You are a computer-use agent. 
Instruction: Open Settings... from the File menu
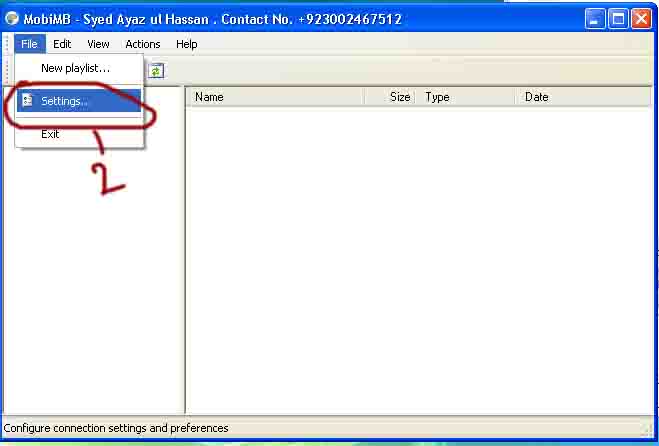click(79, 101)
